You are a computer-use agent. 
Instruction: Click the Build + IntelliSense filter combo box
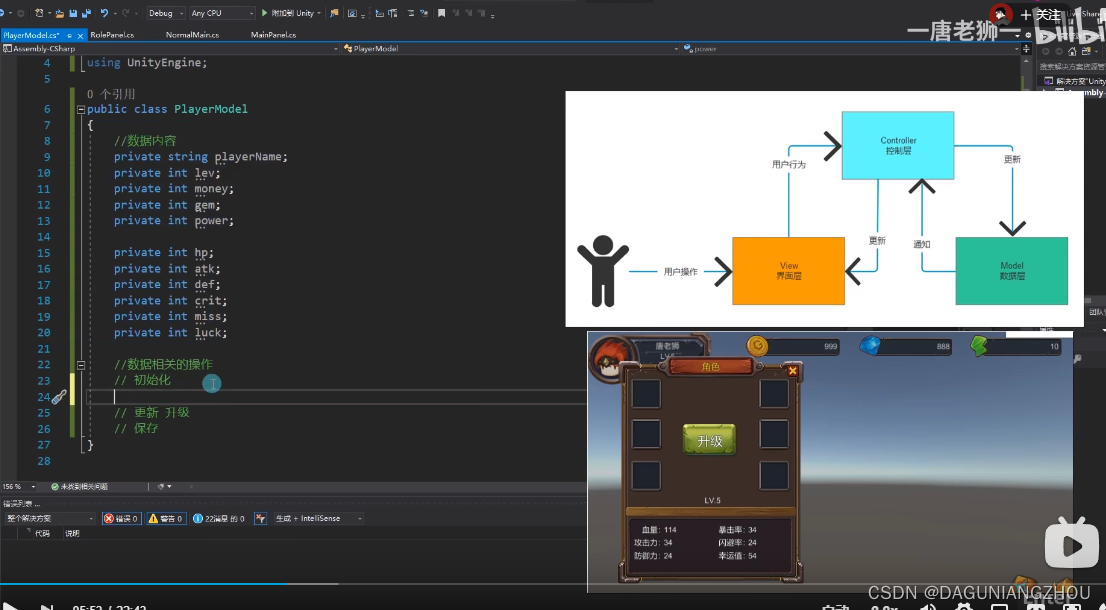(x=319, y=518)
